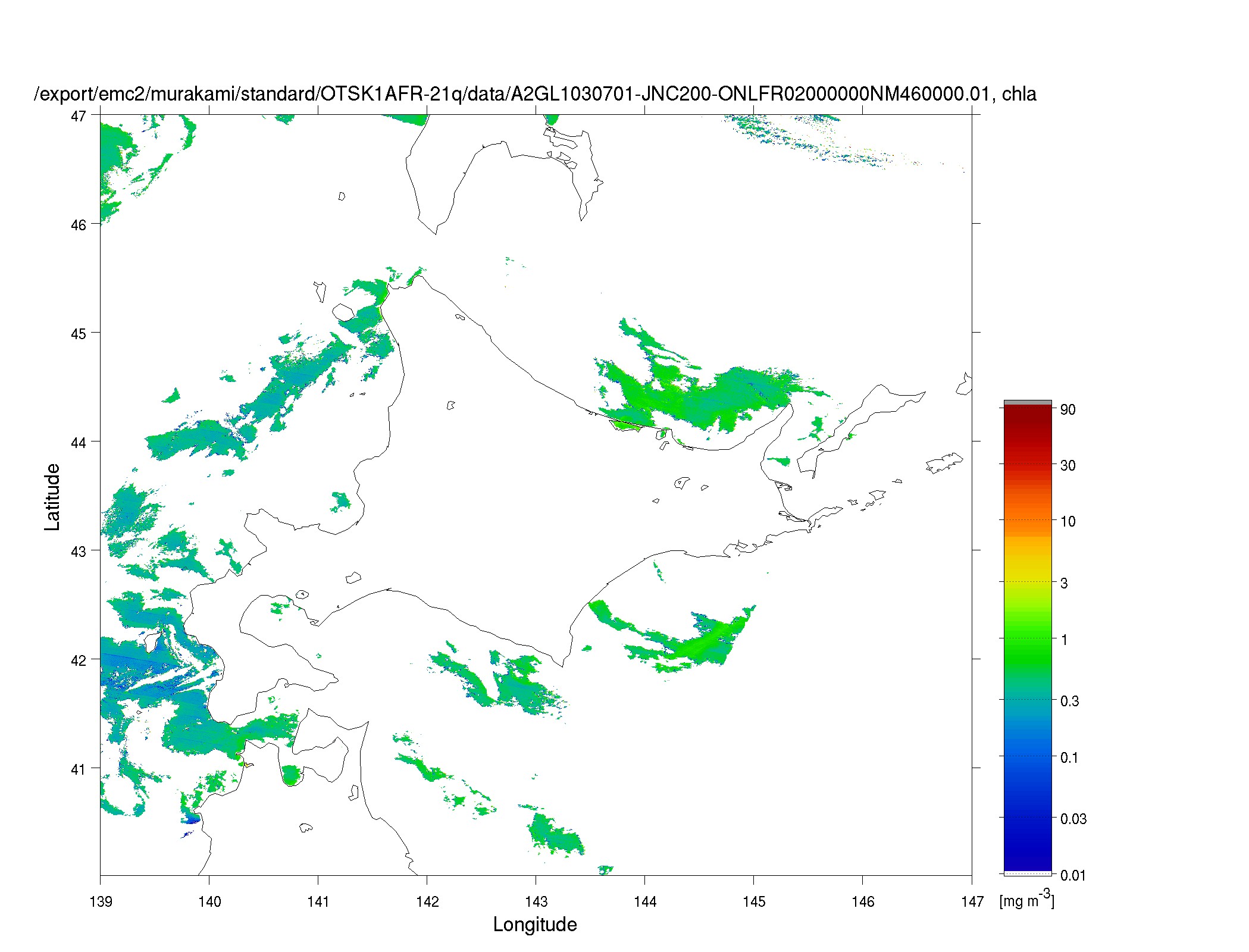Click the latitude tick label 41
Viewport: 1249px width, 952px height.
point(79,769)
